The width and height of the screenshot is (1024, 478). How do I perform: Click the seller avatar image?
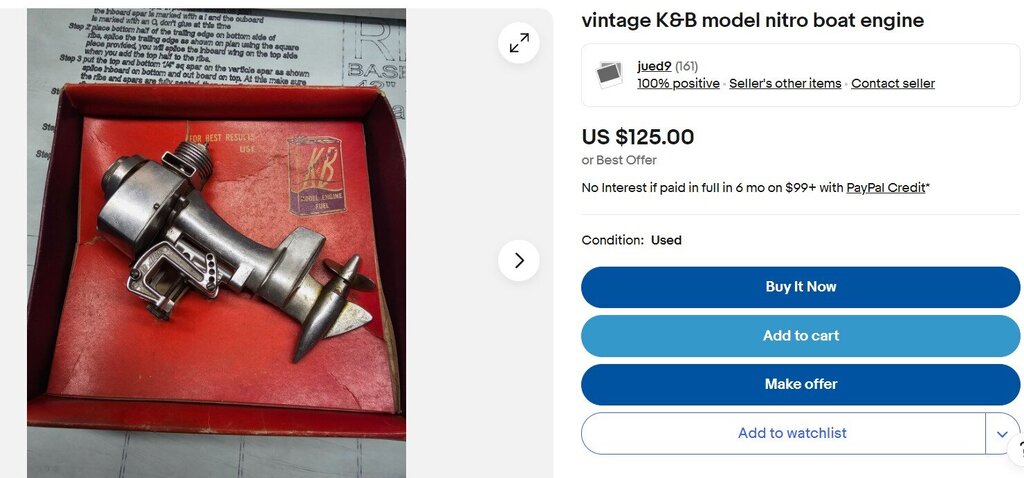point(609,74)
